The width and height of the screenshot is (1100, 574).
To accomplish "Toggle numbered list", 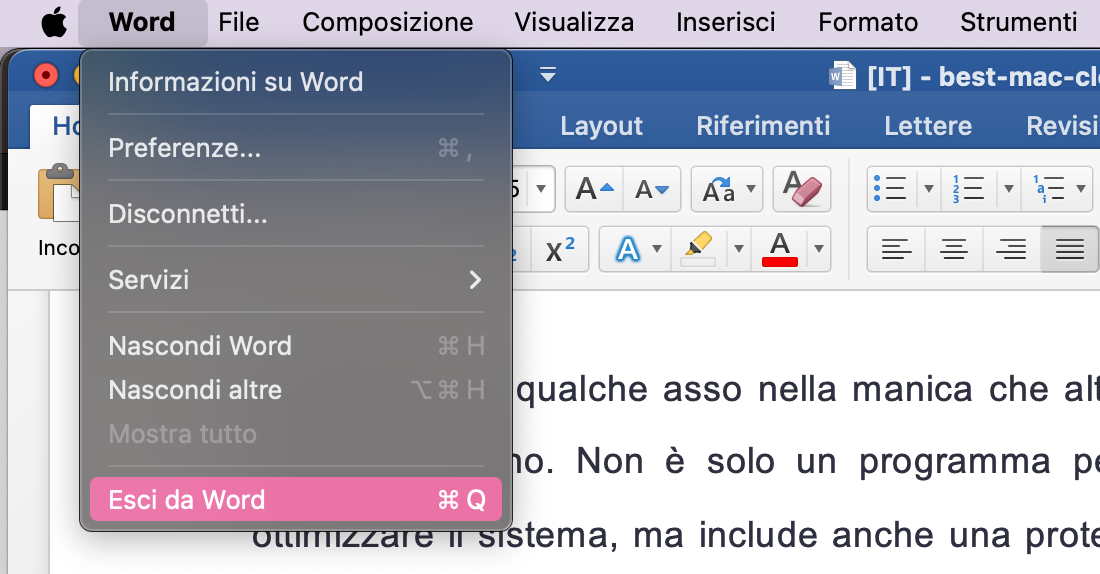I will pyautogui.click(x=968, y=189).
